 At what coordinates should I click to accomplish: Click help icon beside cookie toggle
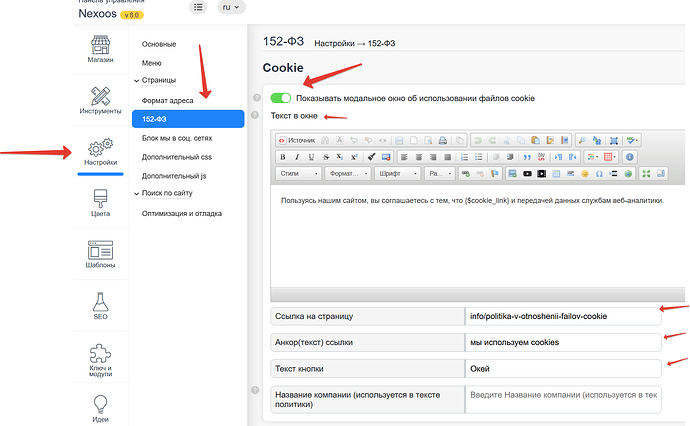(257, 98)
